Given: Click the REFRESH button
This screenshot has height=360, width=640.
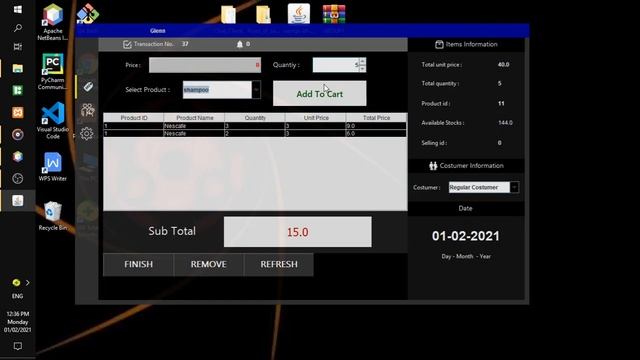Looking at the screenshot, I should coord(279,264).
